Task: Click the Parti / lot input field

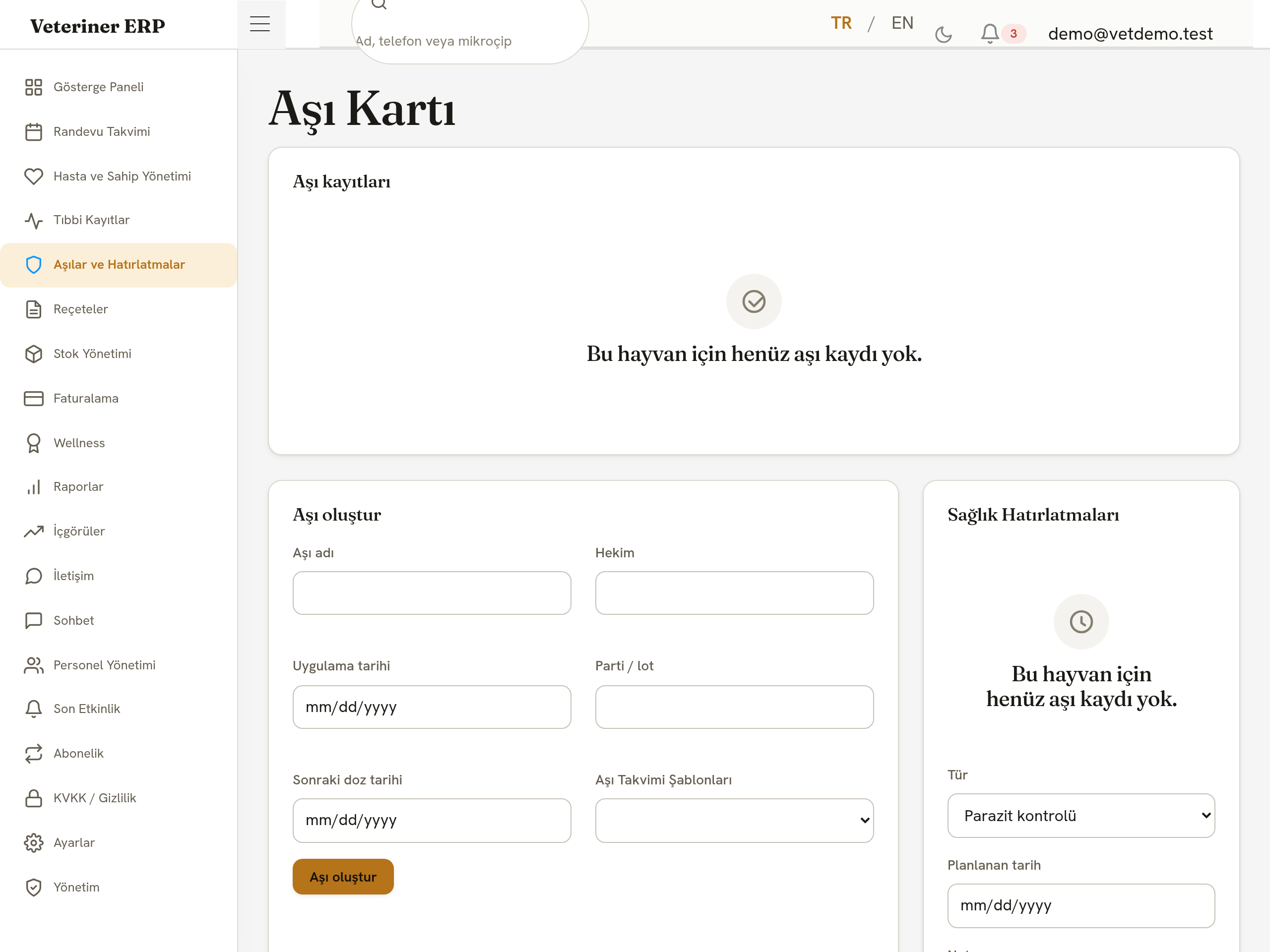Action: [x=734, y=707]
